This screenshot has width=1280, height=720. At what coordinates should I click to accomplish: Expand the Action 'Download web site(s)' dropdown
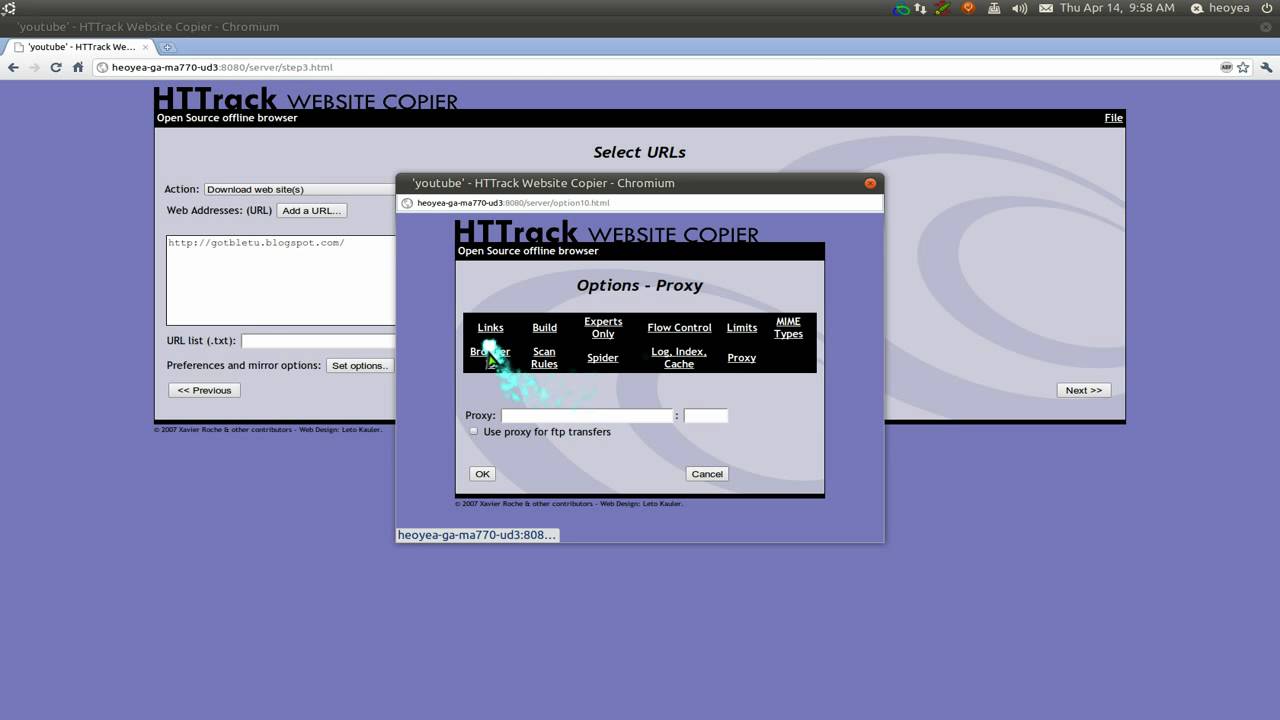[299, 189]
